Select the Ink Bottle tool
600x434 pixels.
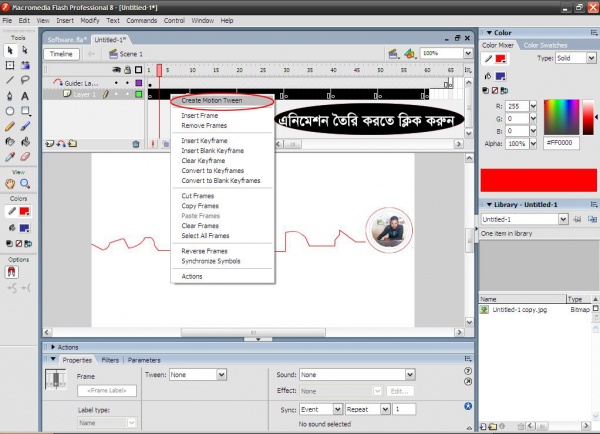click(x=10, y=142)
